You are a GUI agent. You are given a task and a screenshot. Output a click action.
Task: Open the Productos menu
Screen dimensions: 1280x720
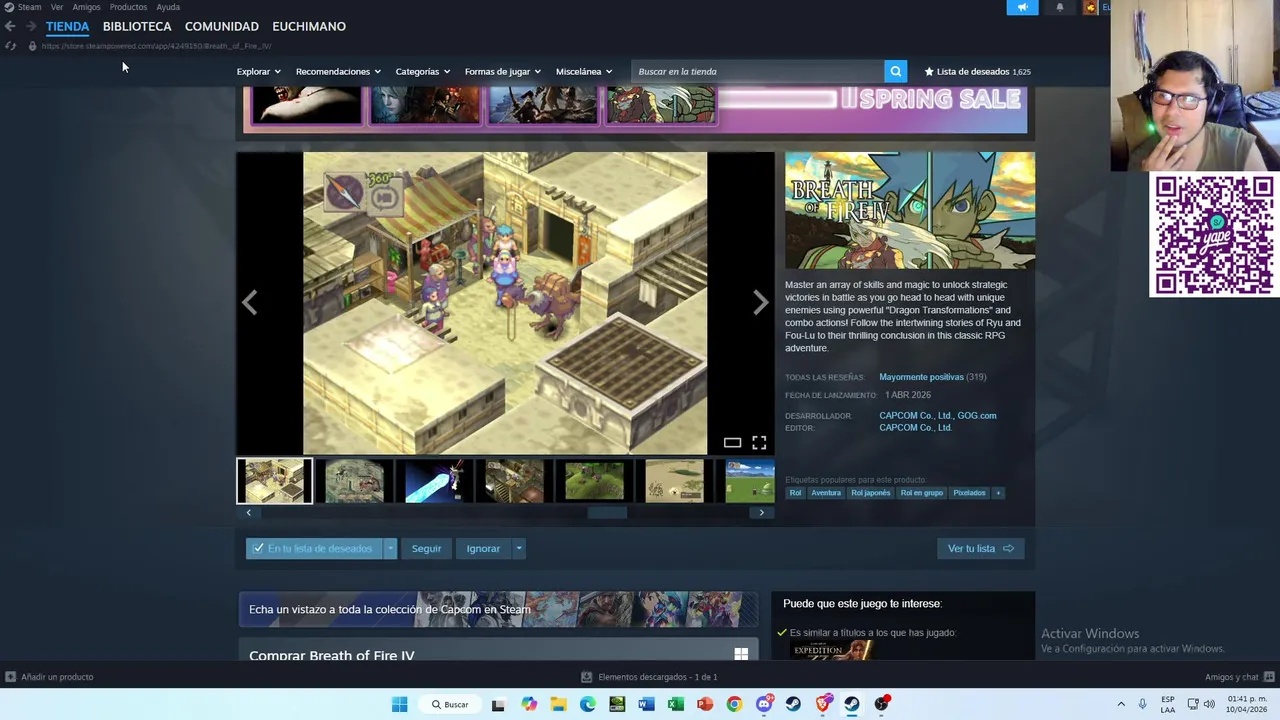point(128,7)
